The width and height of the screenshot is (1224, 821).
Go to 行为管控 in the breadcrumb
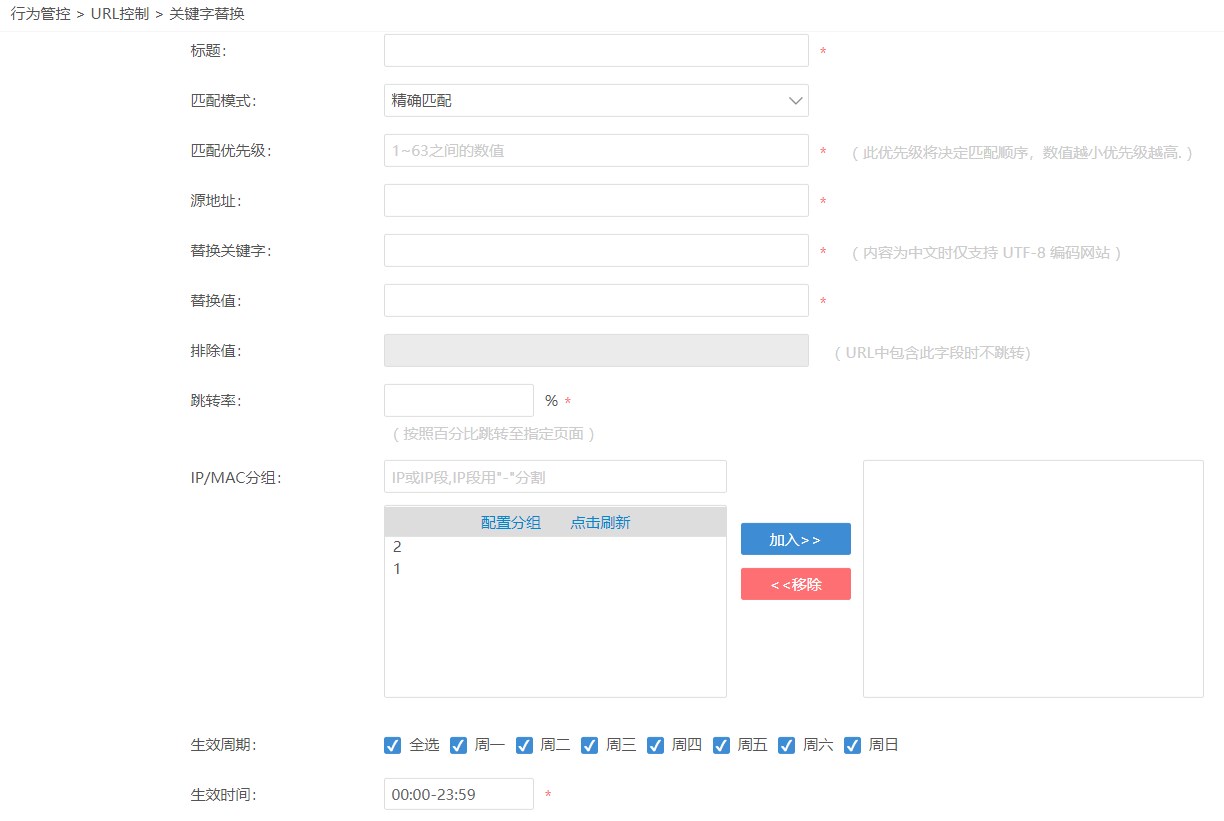coord(40,14)
